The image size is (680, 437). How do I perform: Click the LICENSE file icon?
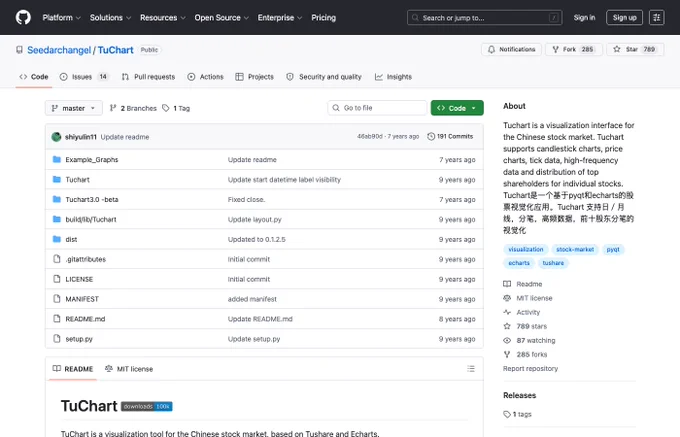coord(56,279)
